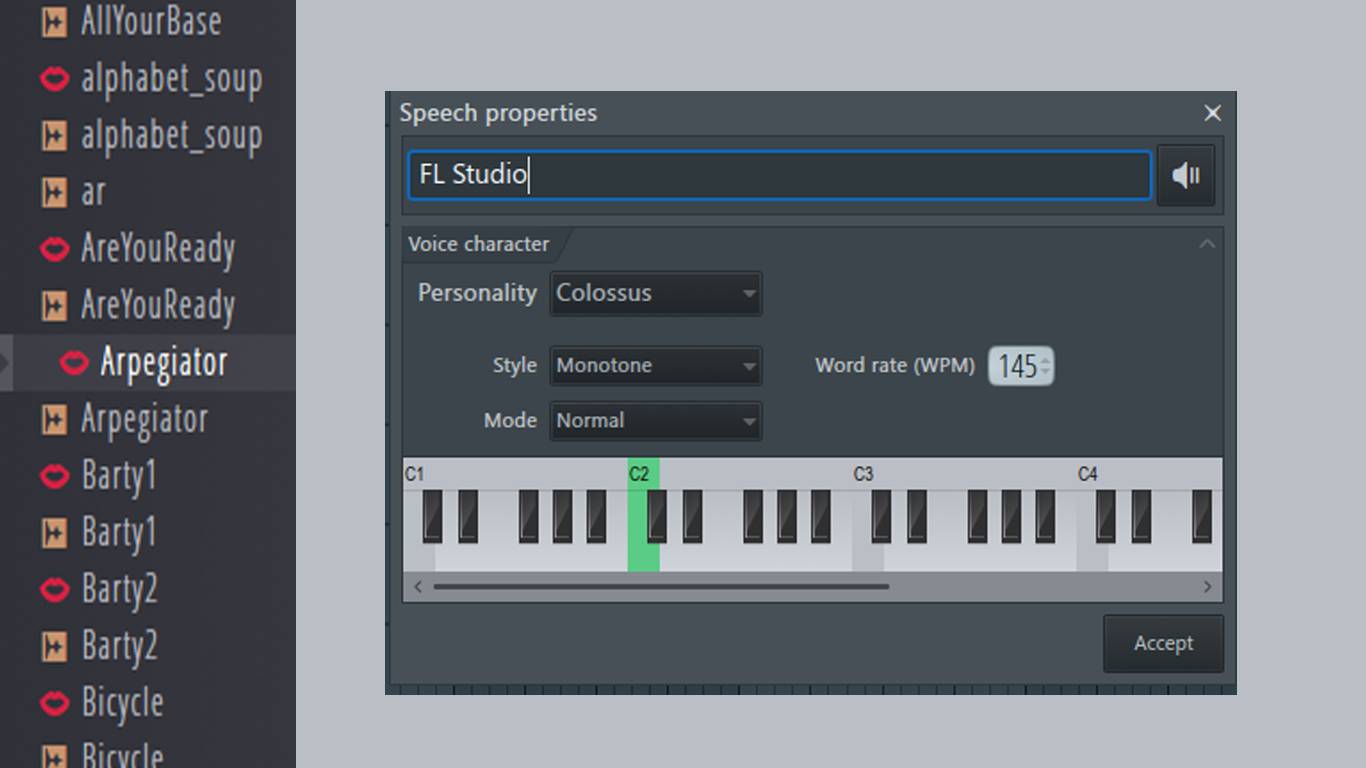Screen dimensions: 1366x768
Task: Click the piano keyboard scrollbar right arrow
Action: [x=1207, y=587]
